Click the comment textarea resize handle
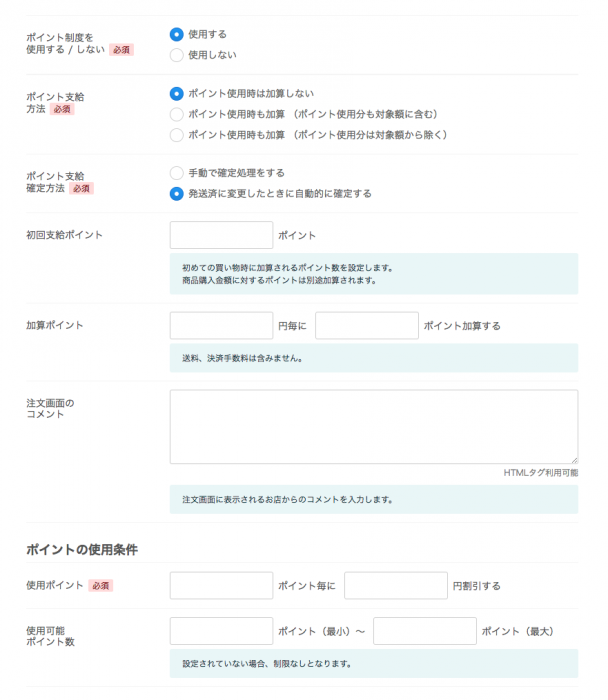The image size is (608, 700). coord(575,460)
